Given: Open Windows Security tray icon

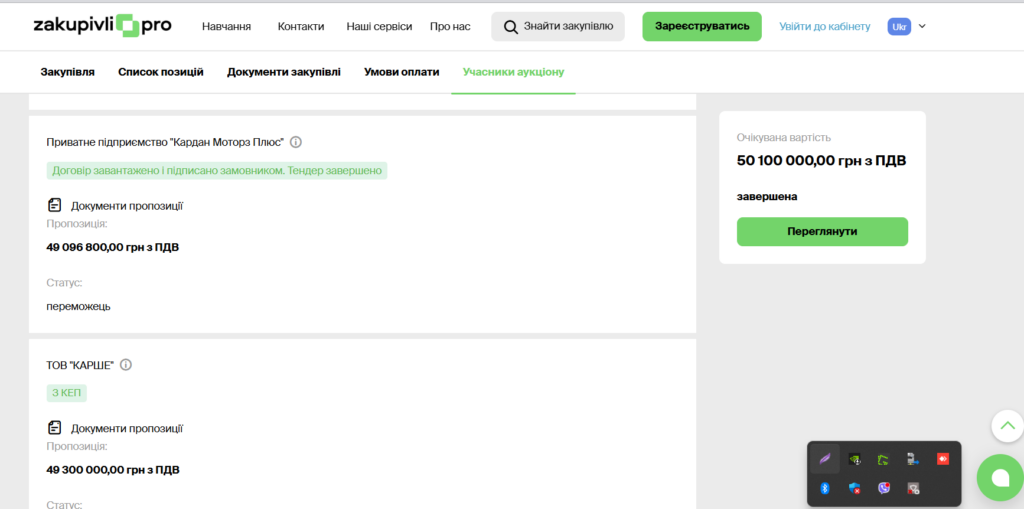Looking at the screenshot, I should [854, 488].
